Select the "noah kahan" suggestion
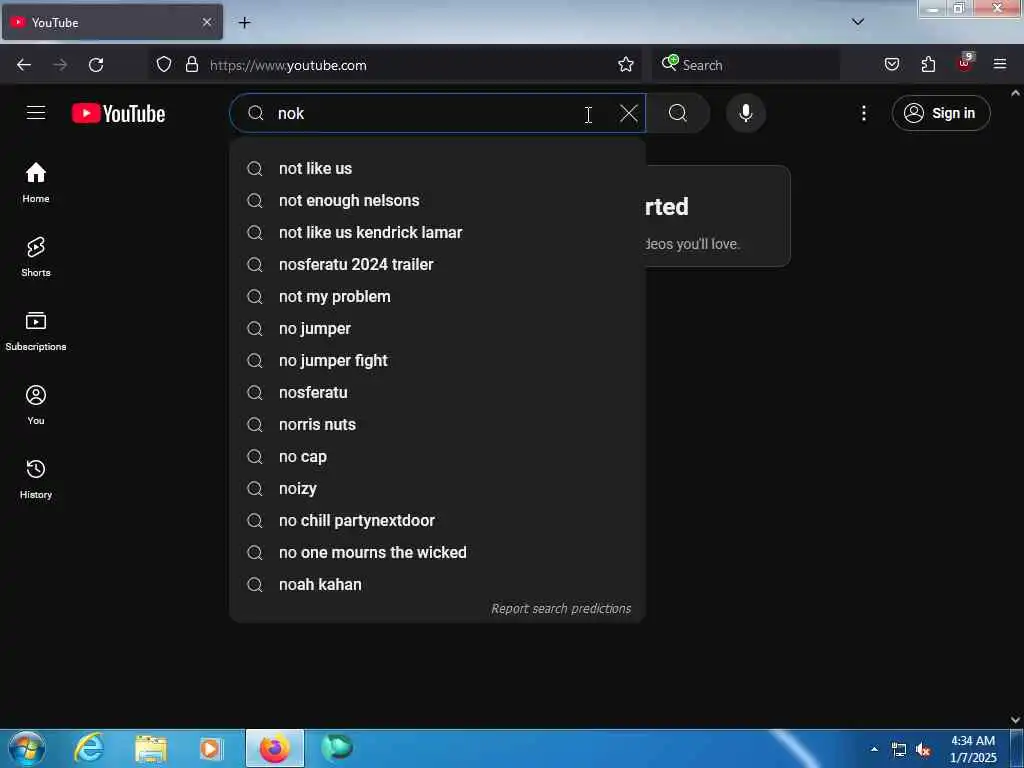Viewport: 1024px width, 768px height. pos(438,584)
